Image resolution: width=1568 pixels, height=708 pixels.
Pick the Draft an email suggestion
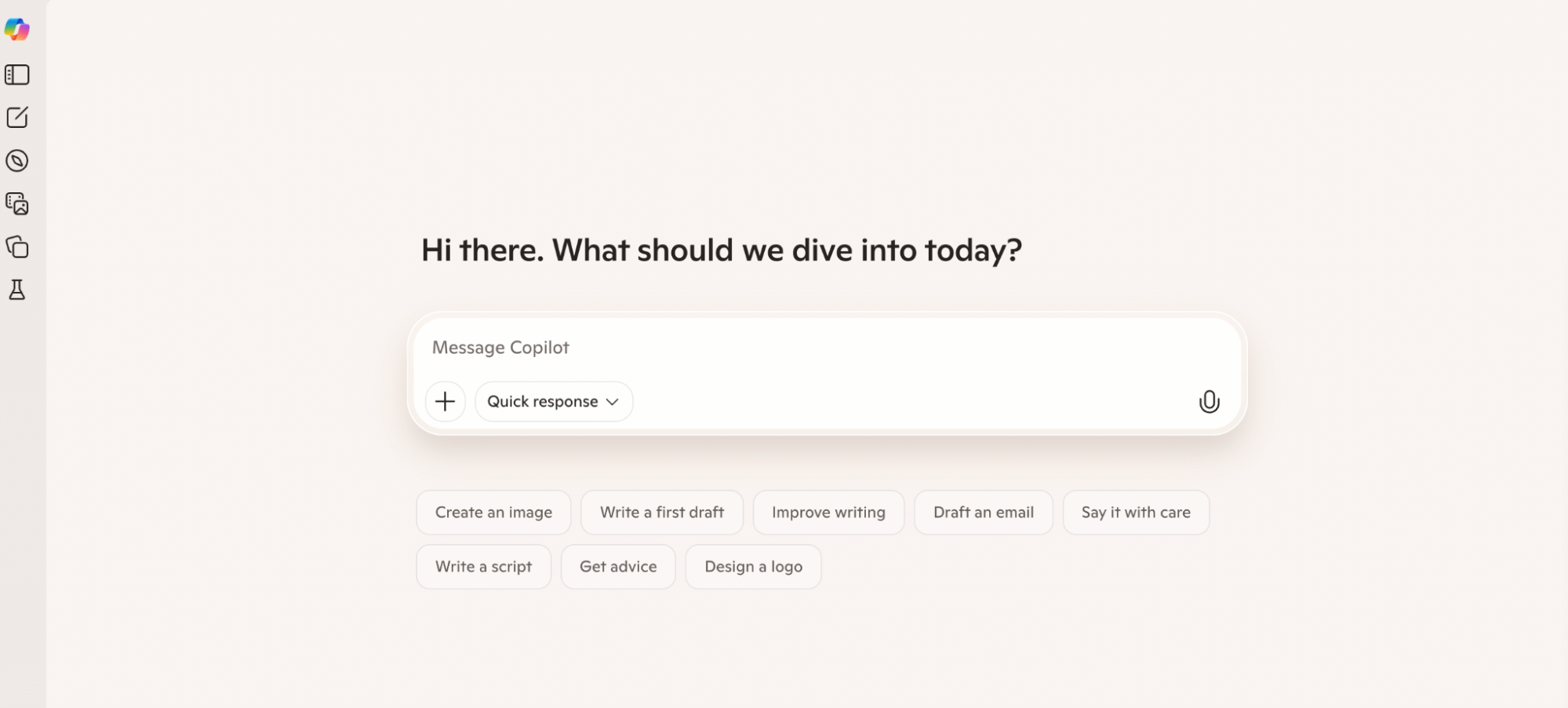pyautogui.click(x=983, y=512)
